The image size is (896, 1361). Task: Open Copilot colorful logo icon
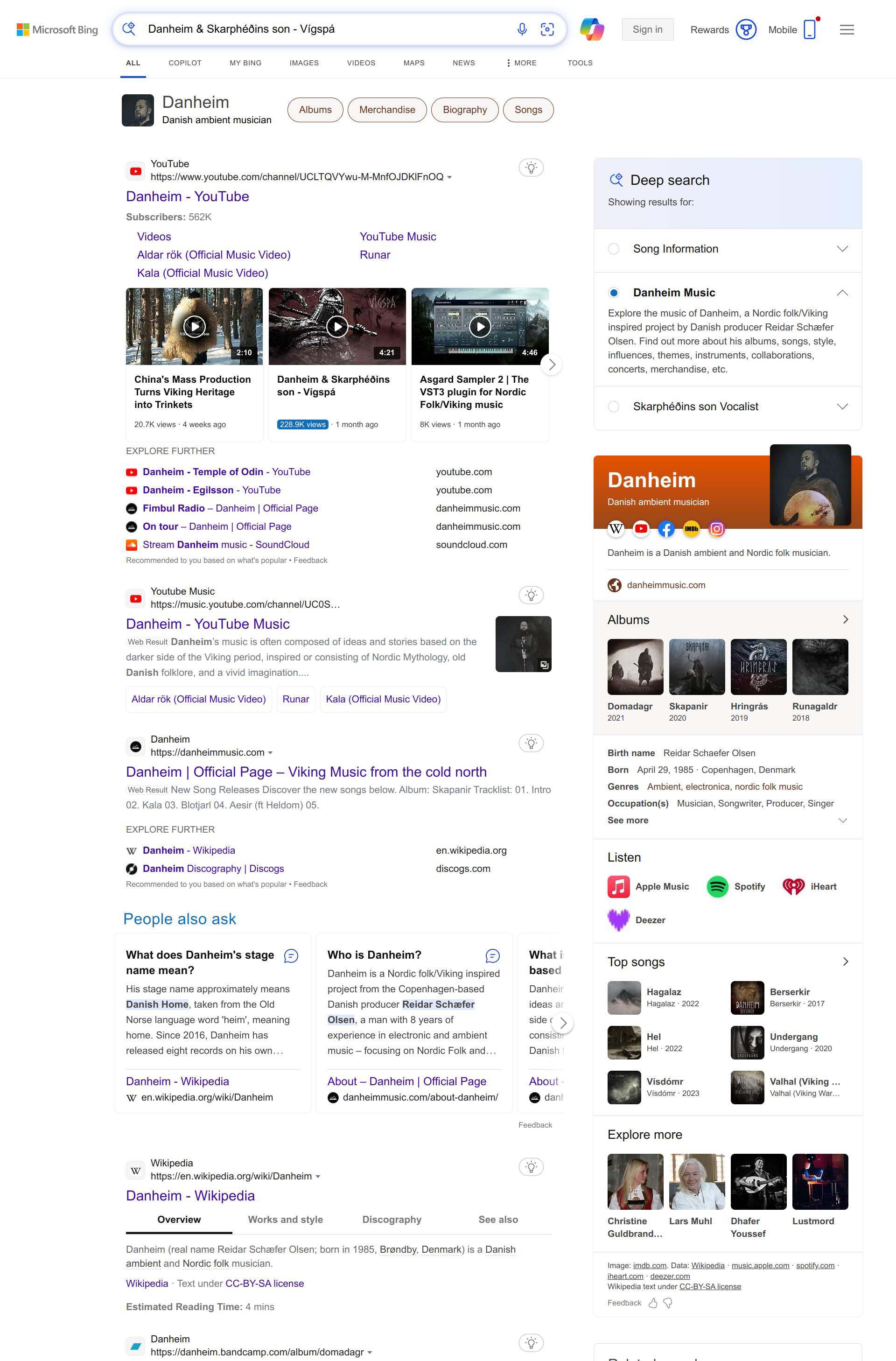pyautogui.click(x=591, y=29)
